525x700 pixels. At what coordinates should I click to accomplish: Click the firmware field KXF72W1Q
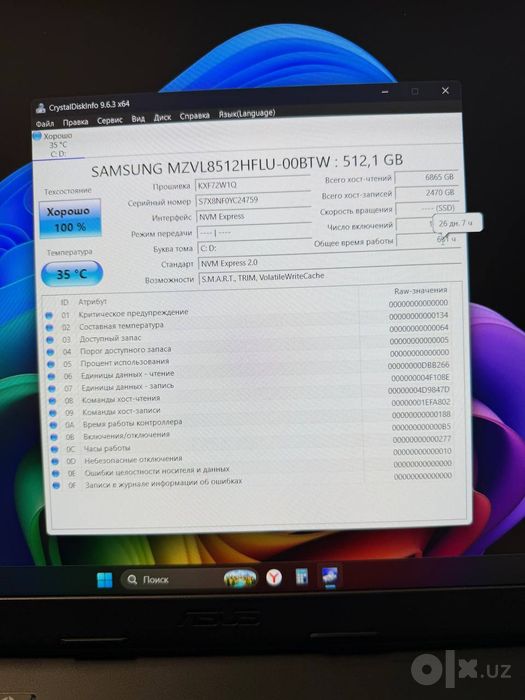pyautogui.click(x=253, y=183)
